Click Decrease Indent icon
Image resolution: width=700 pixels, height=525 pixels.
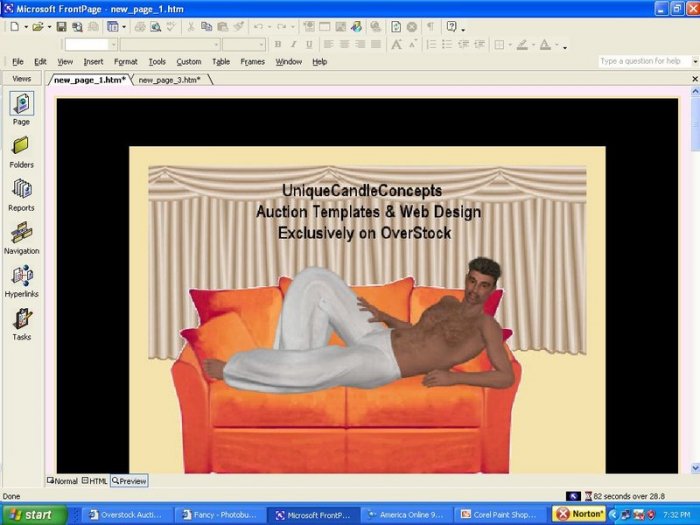click(463, 44)
